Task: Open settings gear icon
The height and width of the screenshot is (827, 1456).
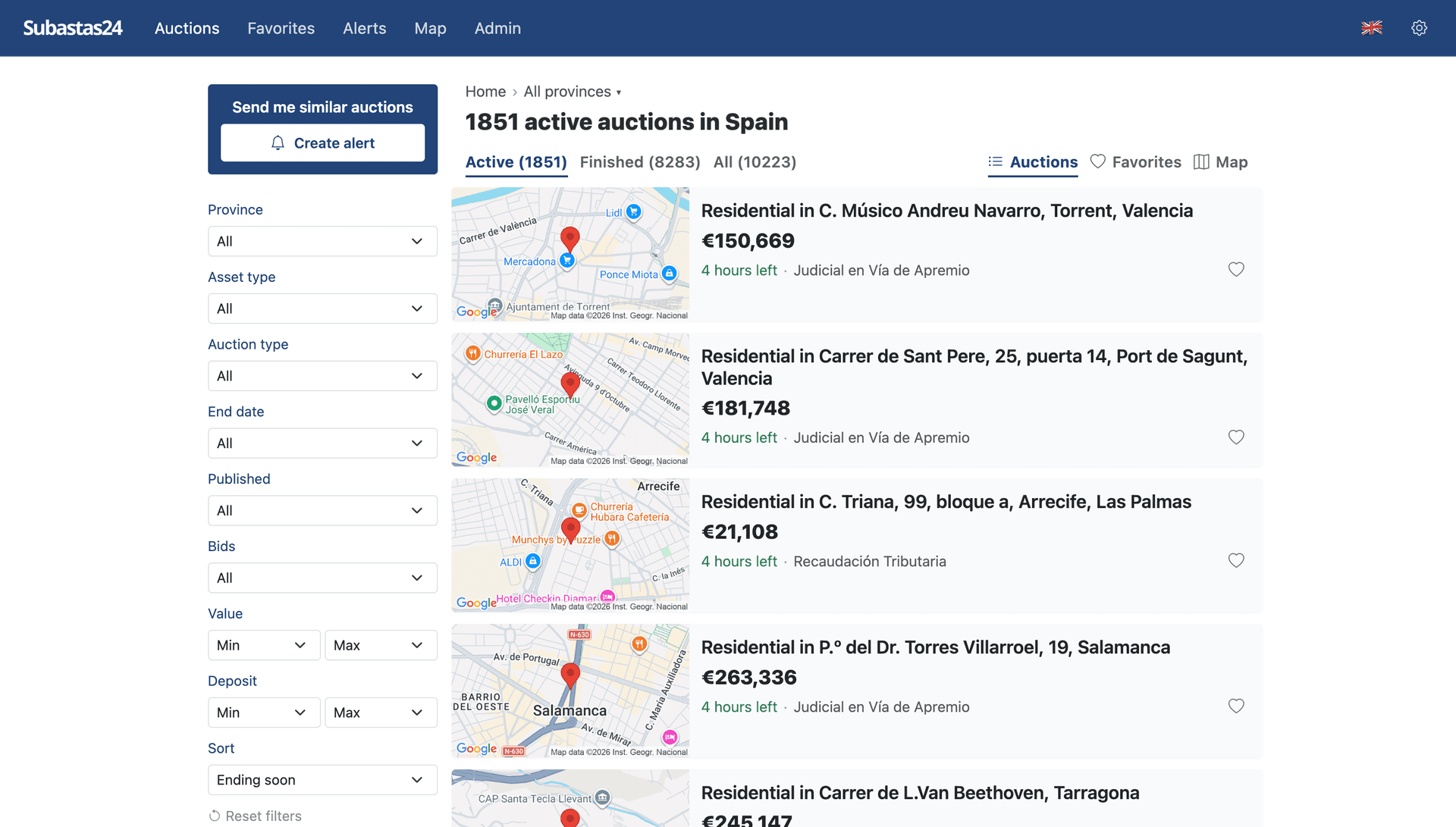Action: pos(1419,28)
